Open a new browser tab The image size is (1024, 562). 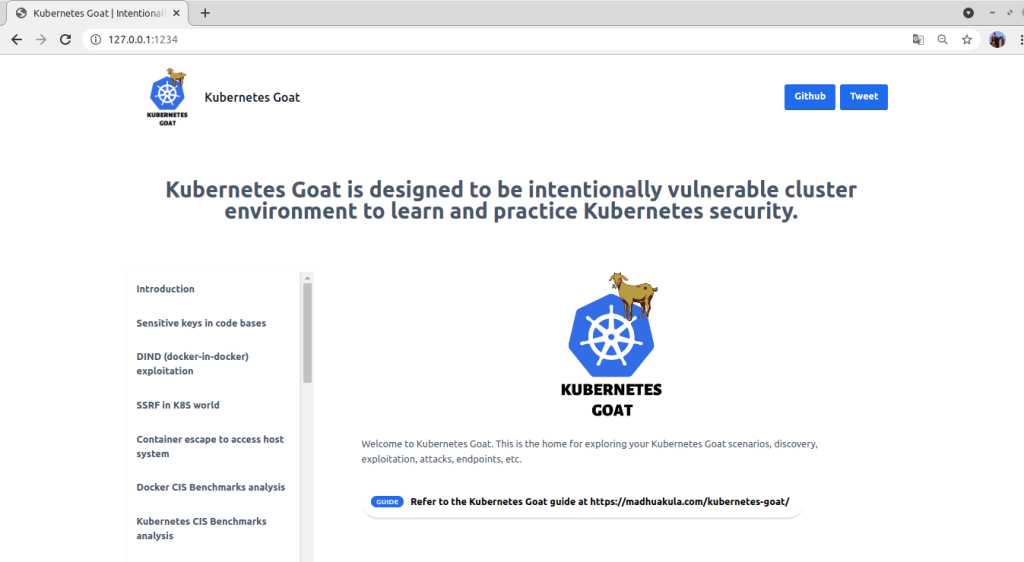point(205,13)
